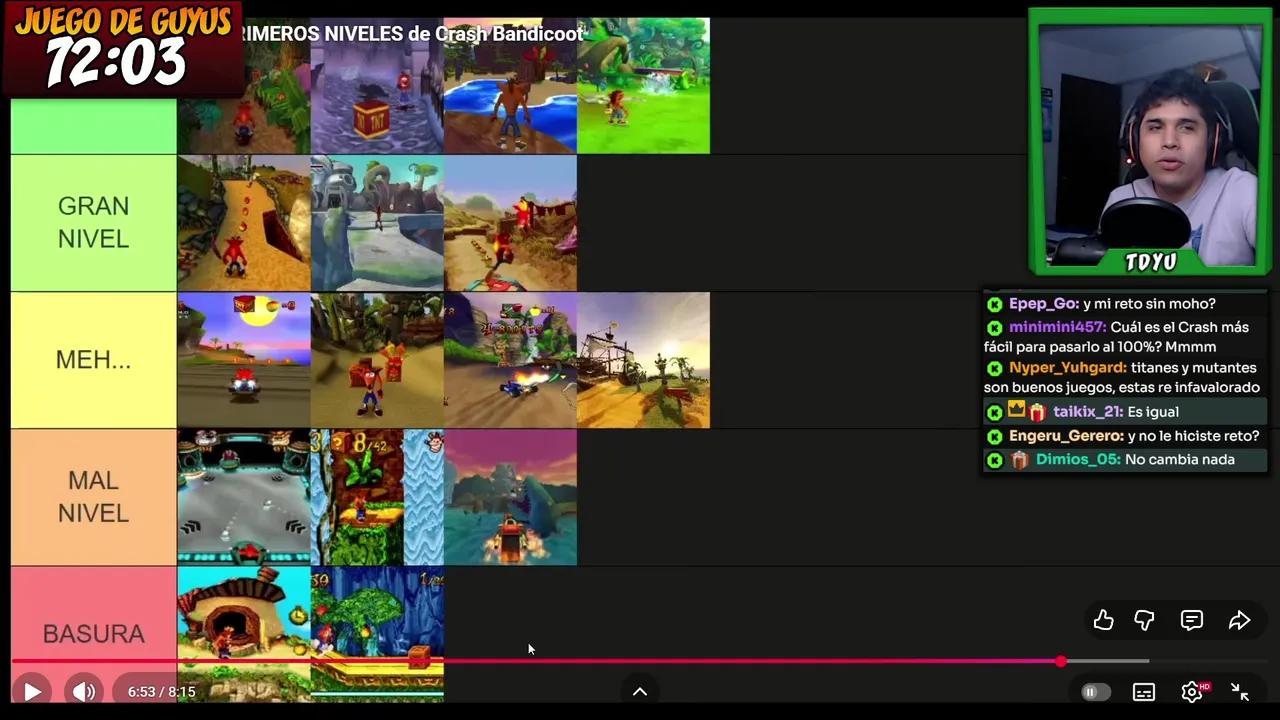Toggle the autoplay switch

tap(1095, 692)
